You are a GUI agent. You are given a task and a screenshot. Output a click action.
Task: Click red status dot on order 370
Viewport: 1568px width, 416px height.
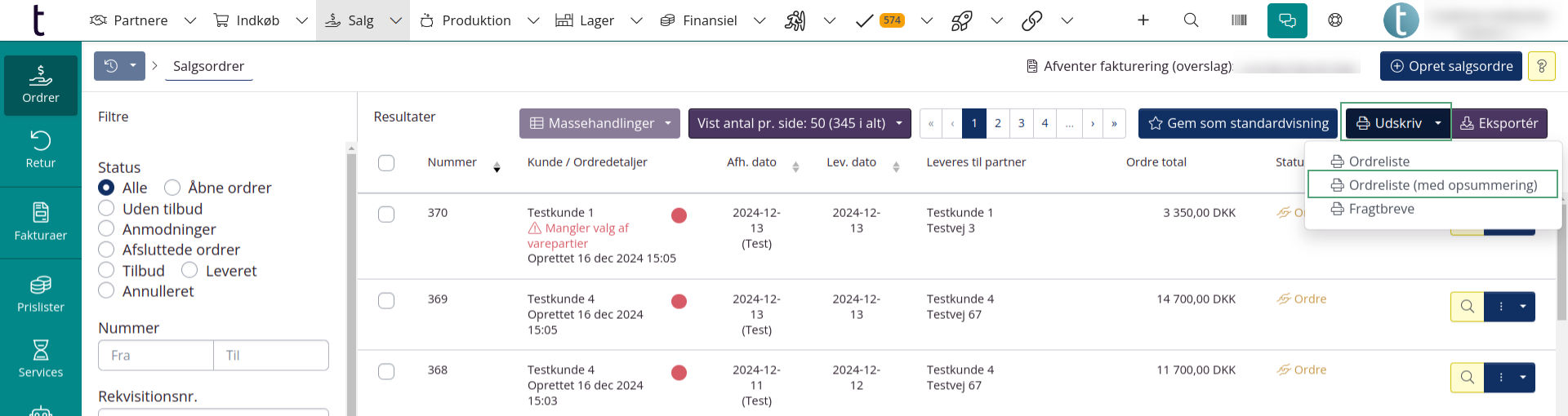click(x=679, y=215)
